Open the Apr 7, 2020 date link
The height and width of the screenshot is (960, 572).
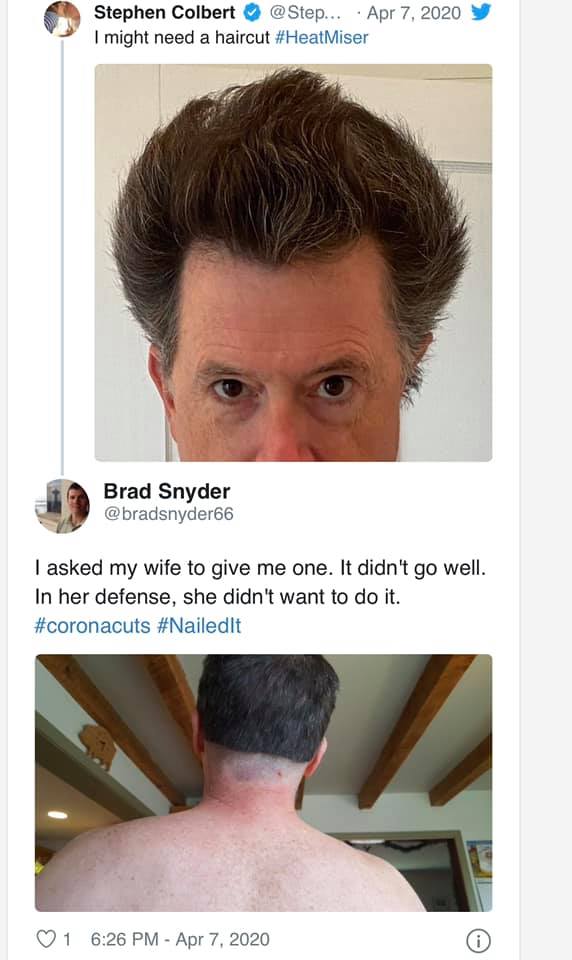[x=413, y=13]
